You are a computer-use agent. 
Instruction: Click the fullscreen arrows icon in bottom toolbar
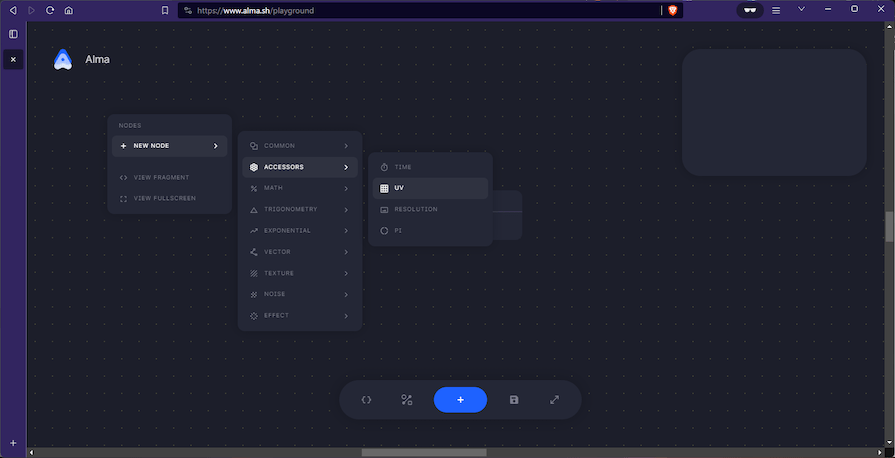pyautogui.click(x=554, y=400)
